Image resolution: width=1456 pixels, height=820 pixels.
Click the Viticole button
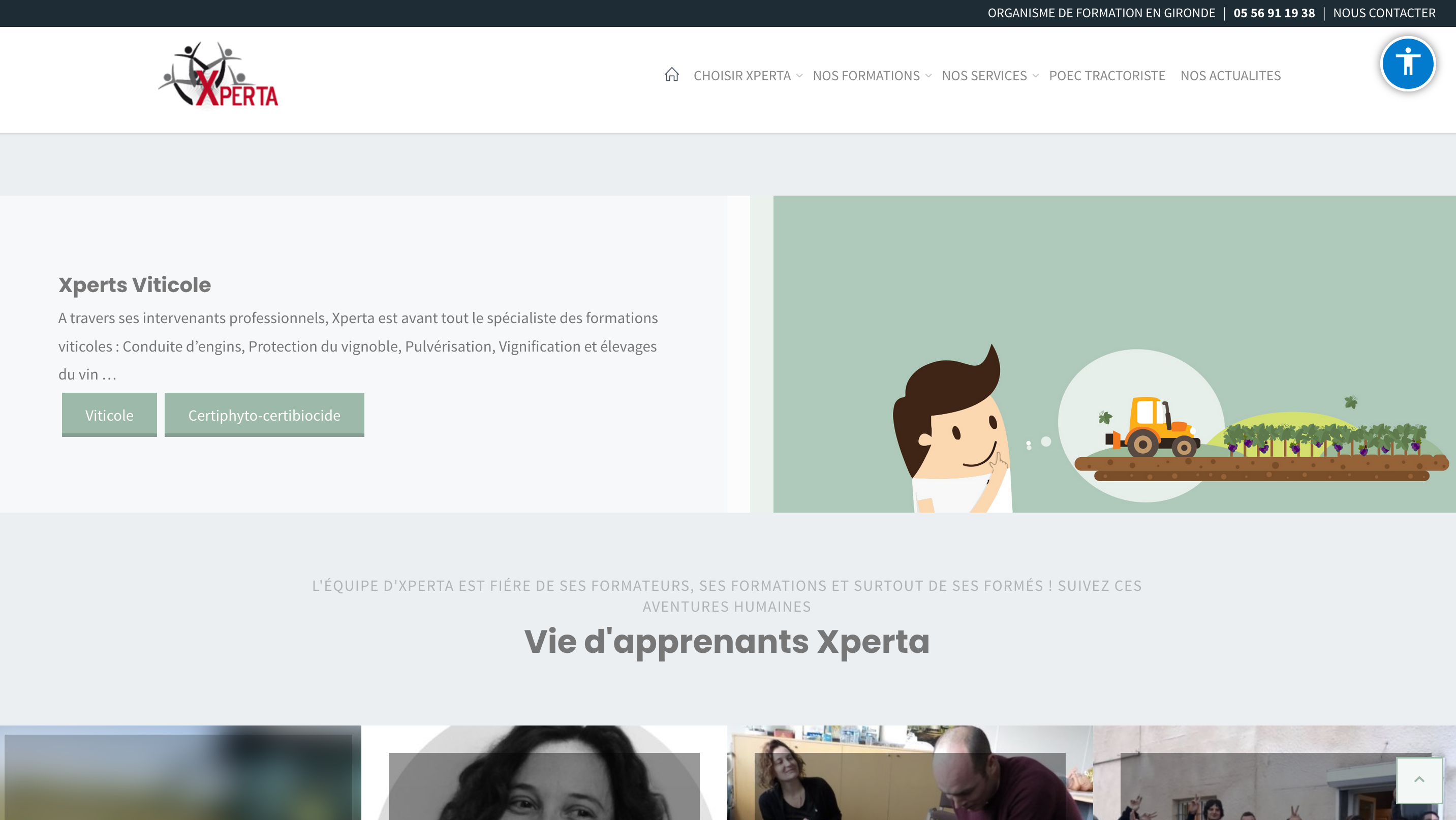coord(109,415)
